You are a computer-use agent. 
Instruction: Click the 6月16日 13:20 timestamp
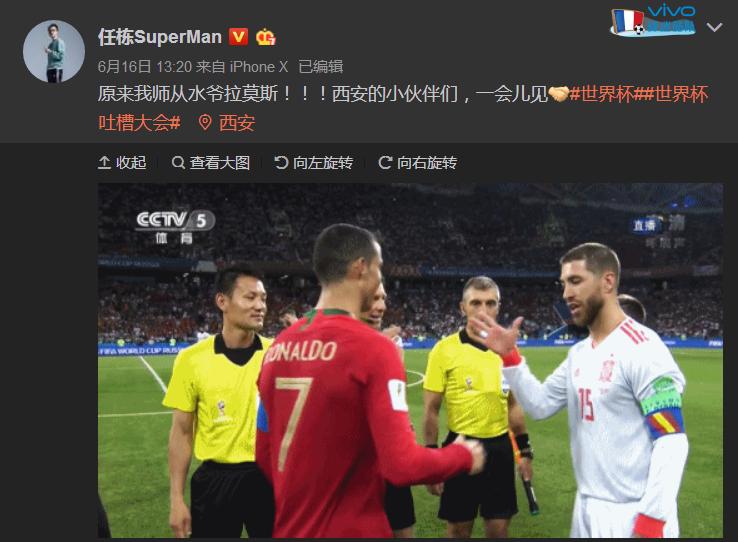144,67
